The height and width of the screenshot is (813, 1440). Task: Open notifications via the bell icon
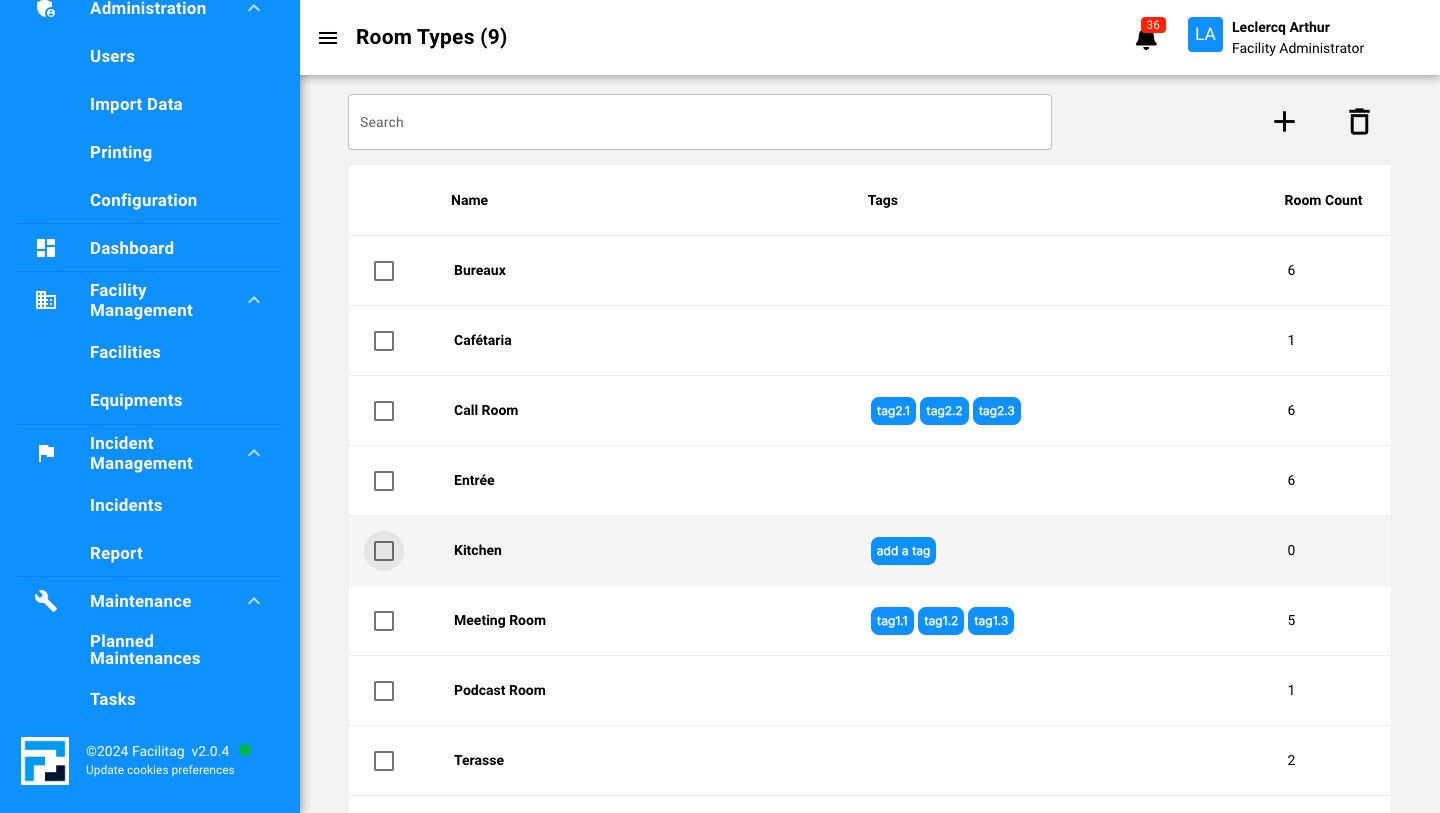click(1146, 40)
